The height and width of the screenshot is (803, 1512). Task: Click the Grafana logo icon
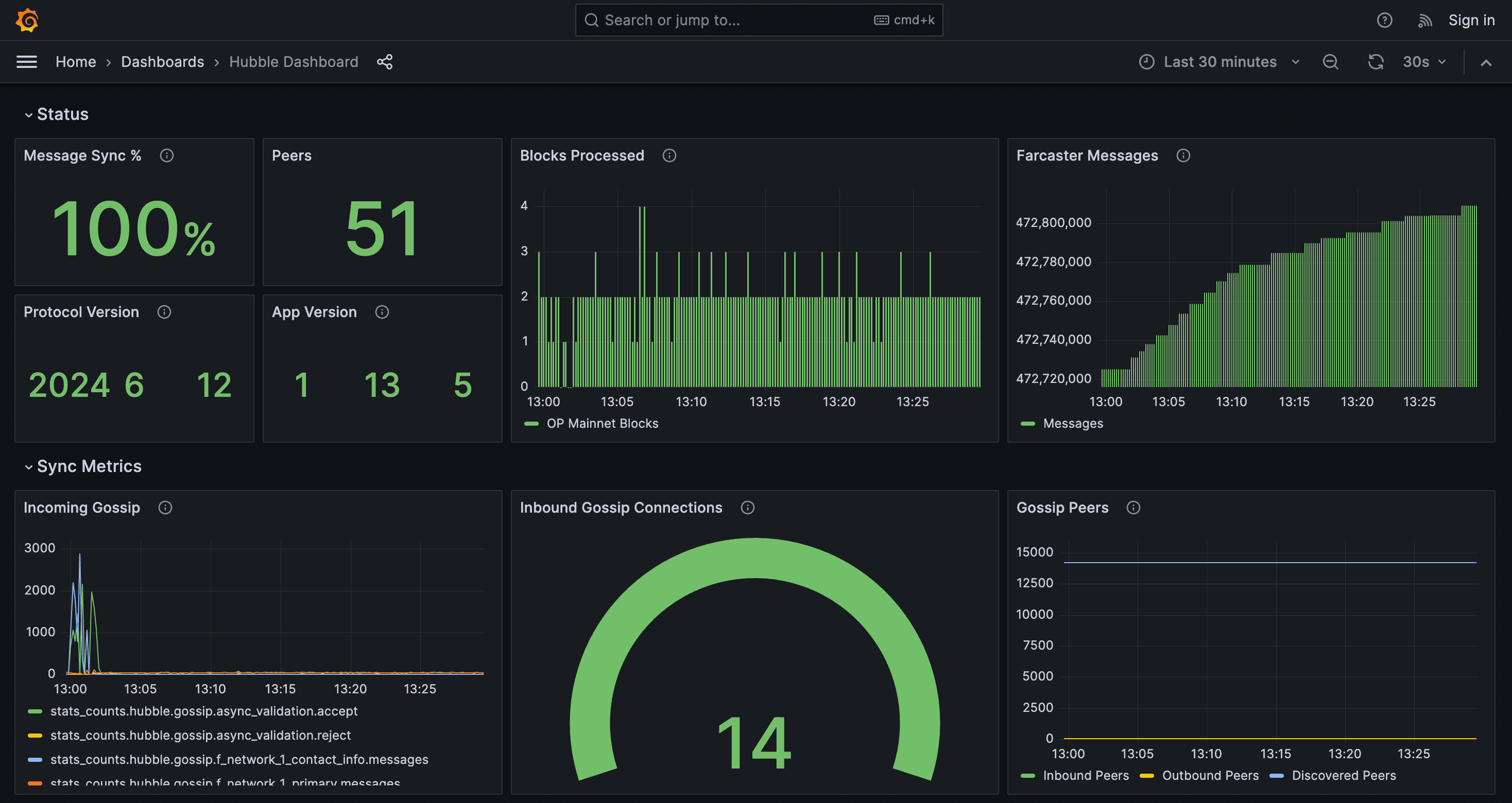[27, 20]
